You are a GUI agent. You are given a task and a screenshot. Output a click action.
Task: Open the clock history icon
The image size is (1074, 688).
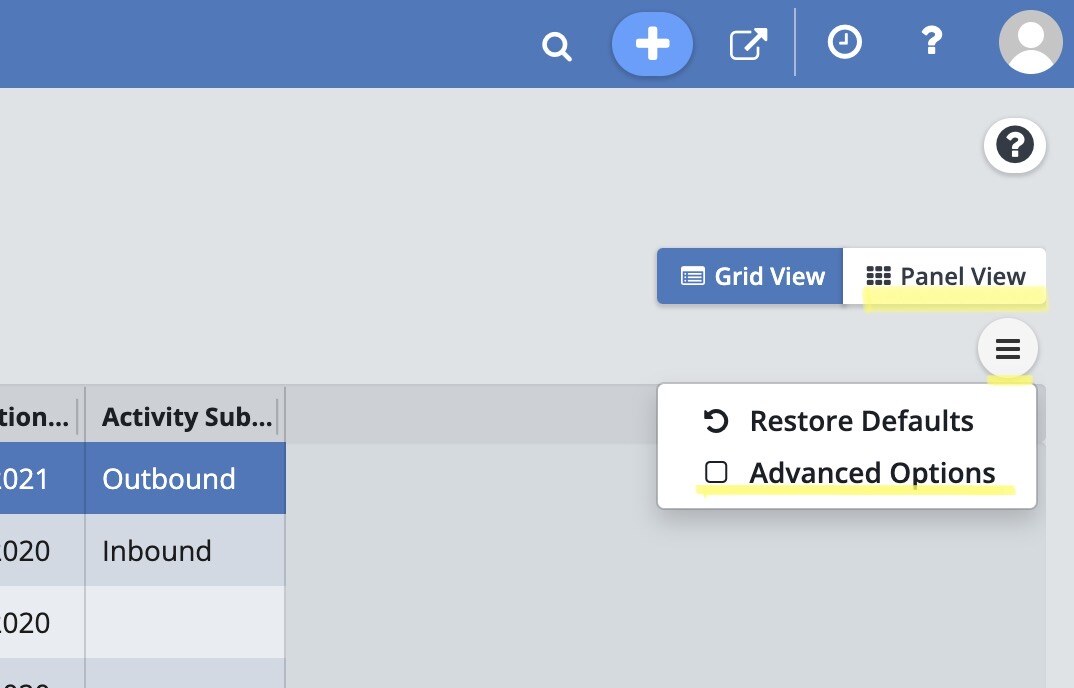click(845, 43)
